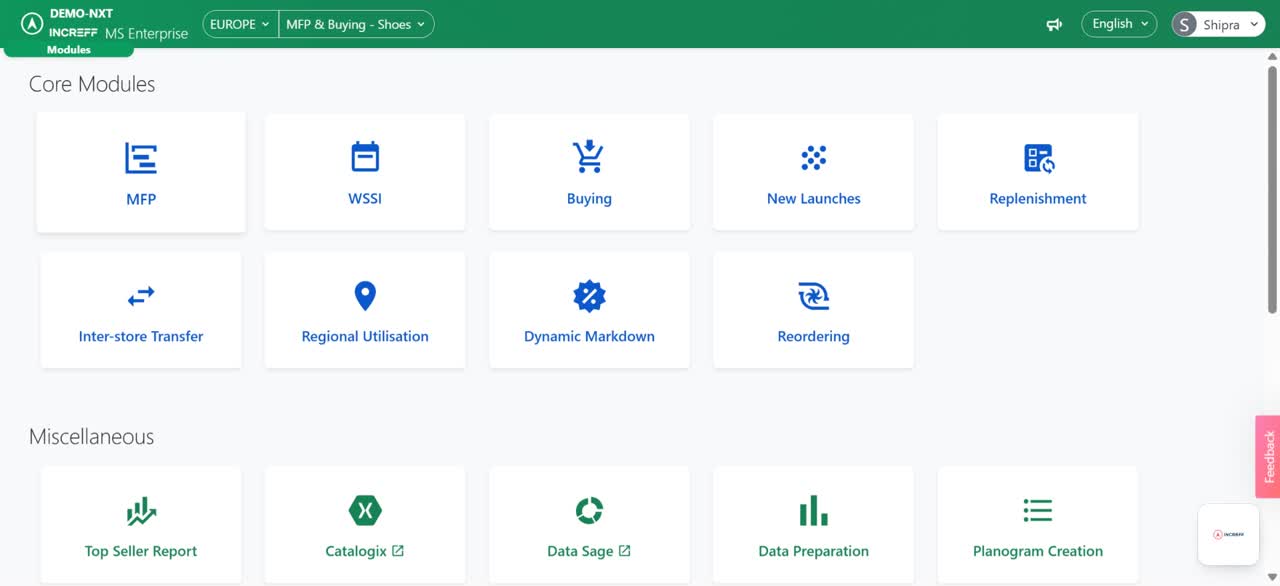
Task: Open the MFP module label
Action: (141, 199)
